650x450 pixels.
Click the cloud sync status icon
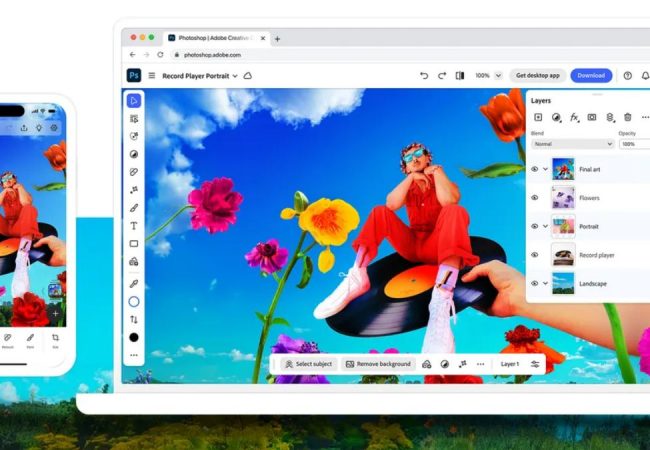point(247,76)
